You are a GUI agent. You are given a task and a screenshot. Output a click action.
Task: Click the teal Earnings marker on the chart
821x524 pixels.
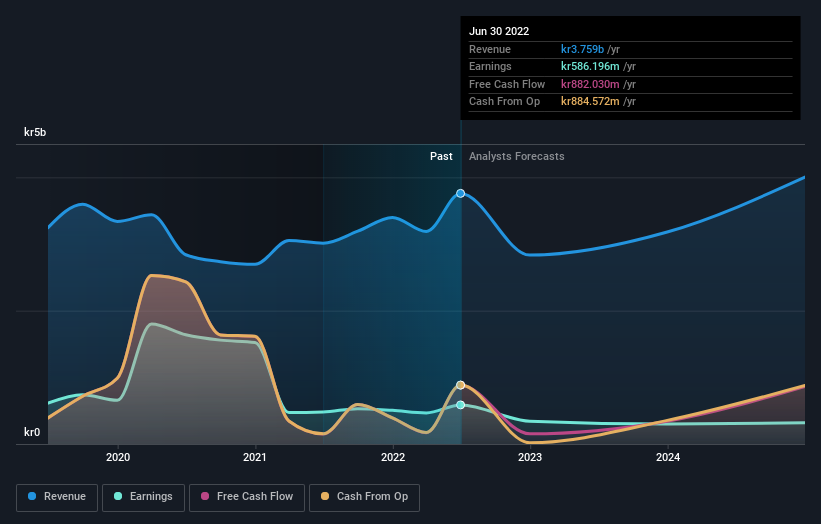[x=460, y=405]
